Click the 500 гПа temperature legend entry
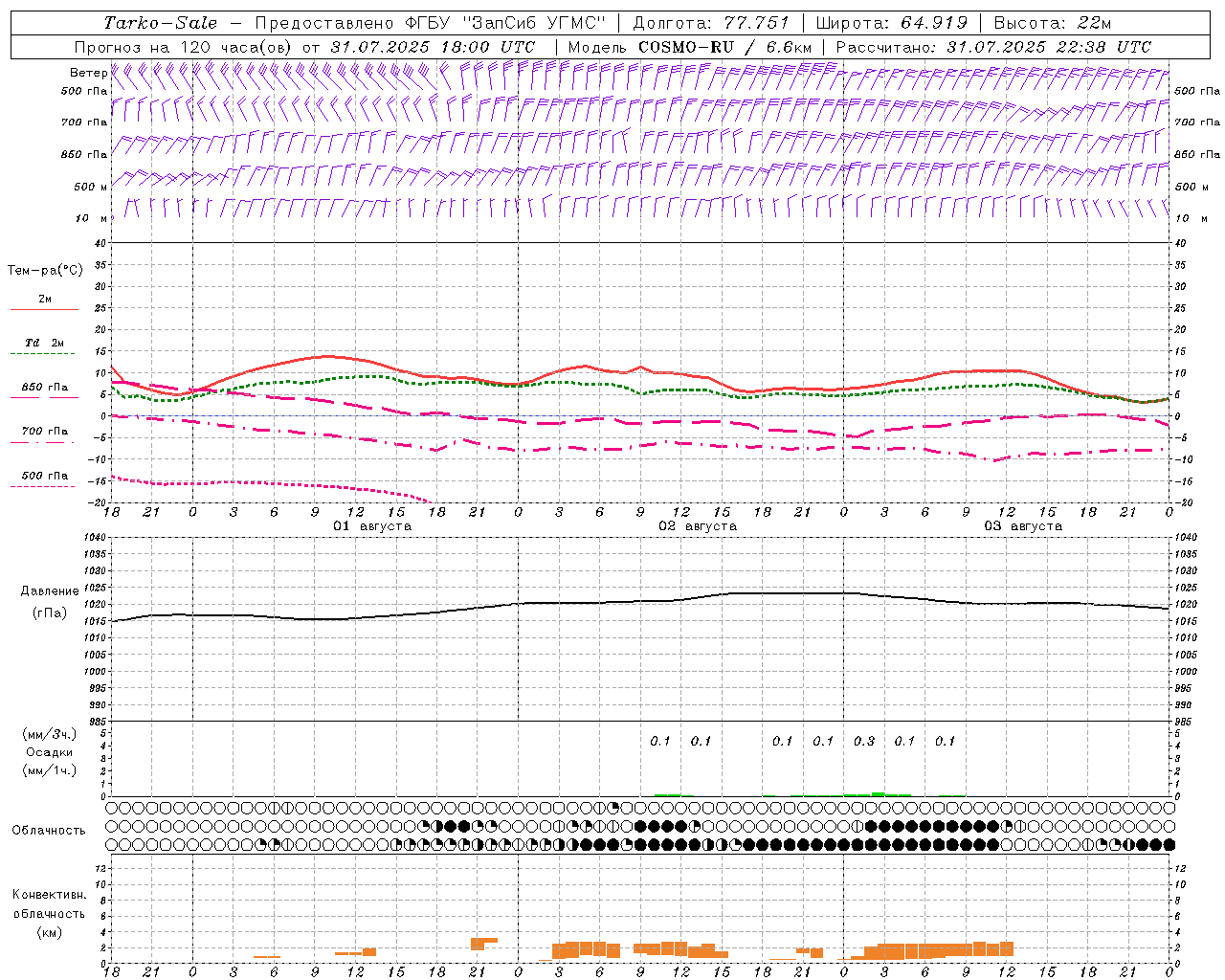 pos(44,476)
